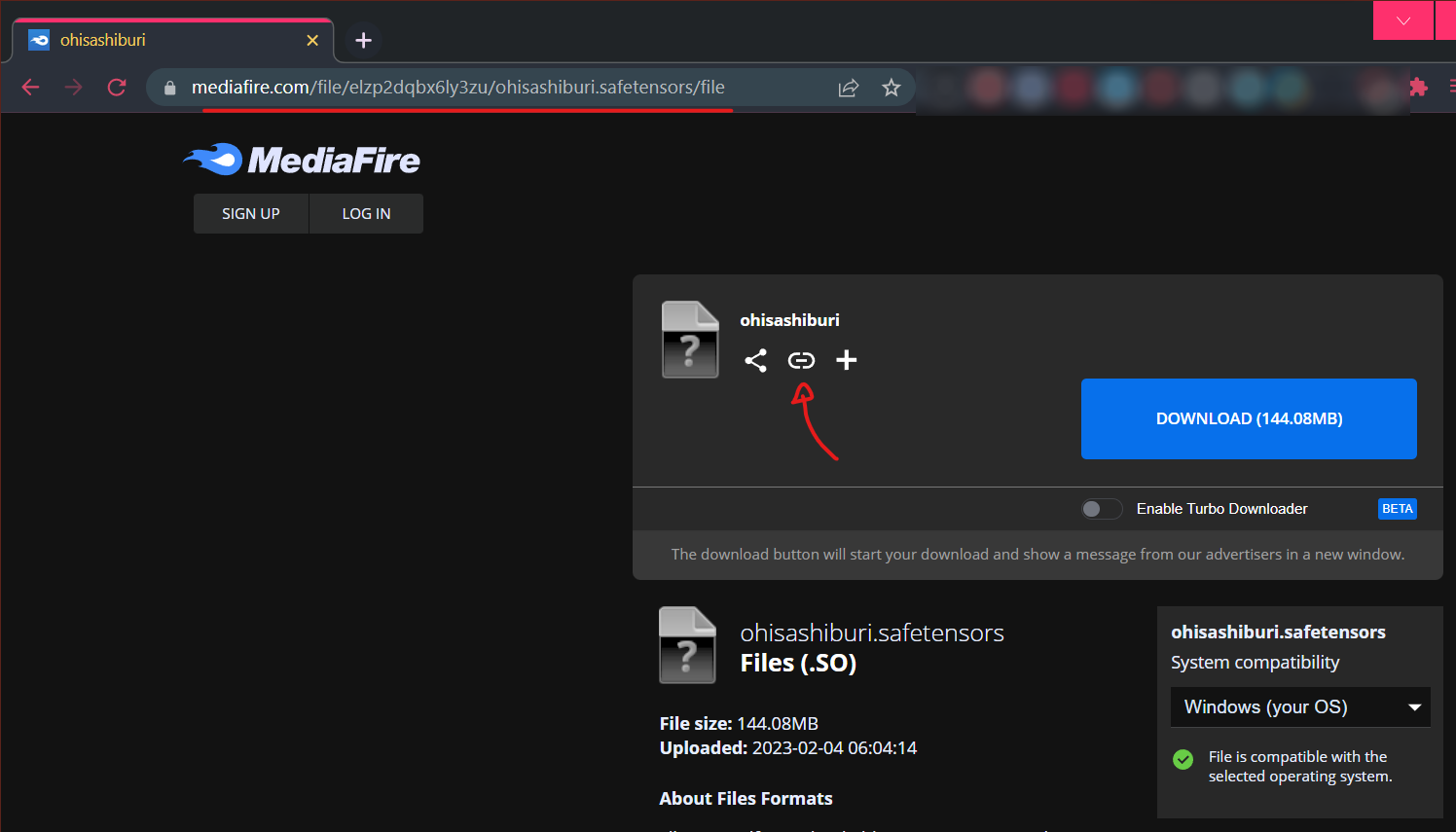
Task: Click the Files (.SO) heading
Action: click(798, 664)
